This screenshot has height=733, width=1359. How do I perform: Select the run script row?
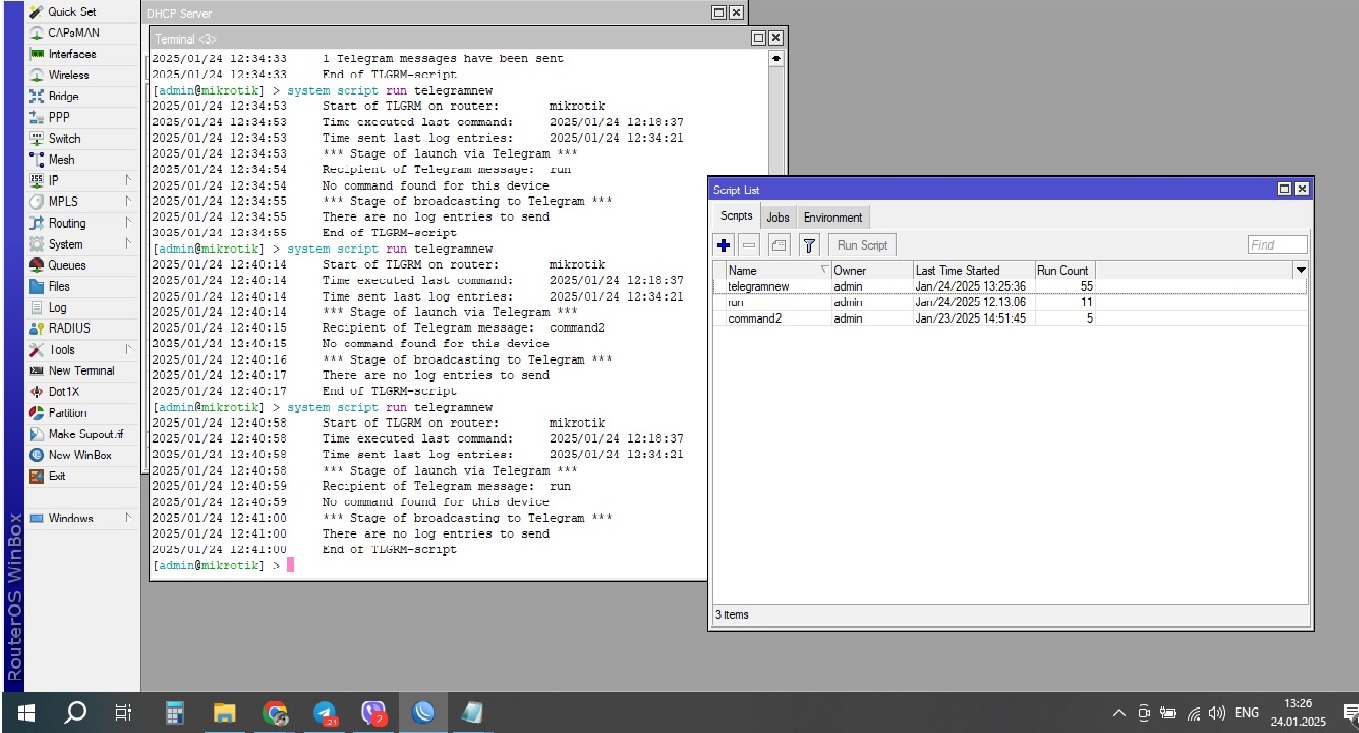[1010, 302]
